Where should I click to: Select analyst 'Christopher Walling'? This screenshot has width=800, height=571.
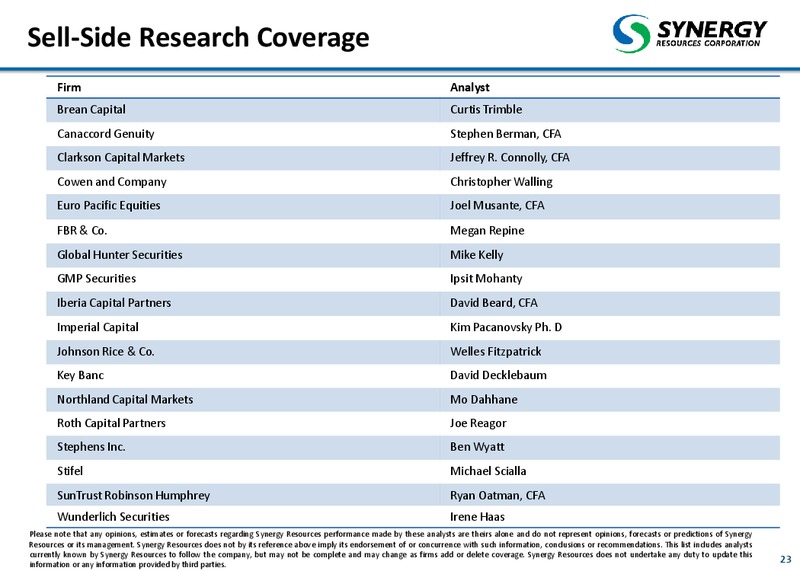pos(501,182)
